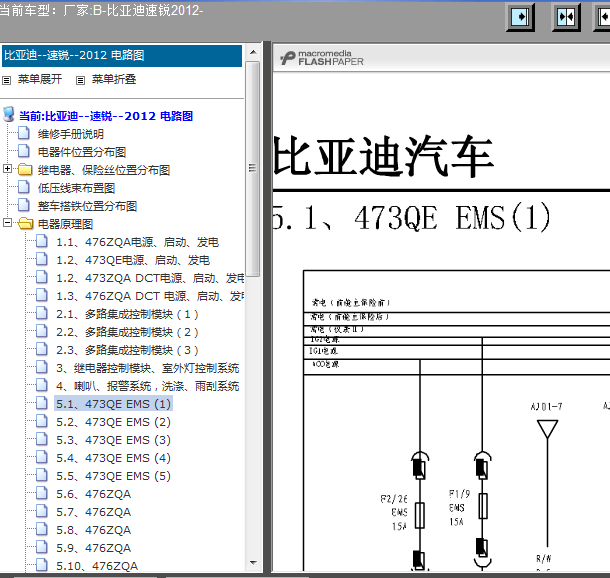Open 2.3、多路集成控制模块 (3)

127,350
